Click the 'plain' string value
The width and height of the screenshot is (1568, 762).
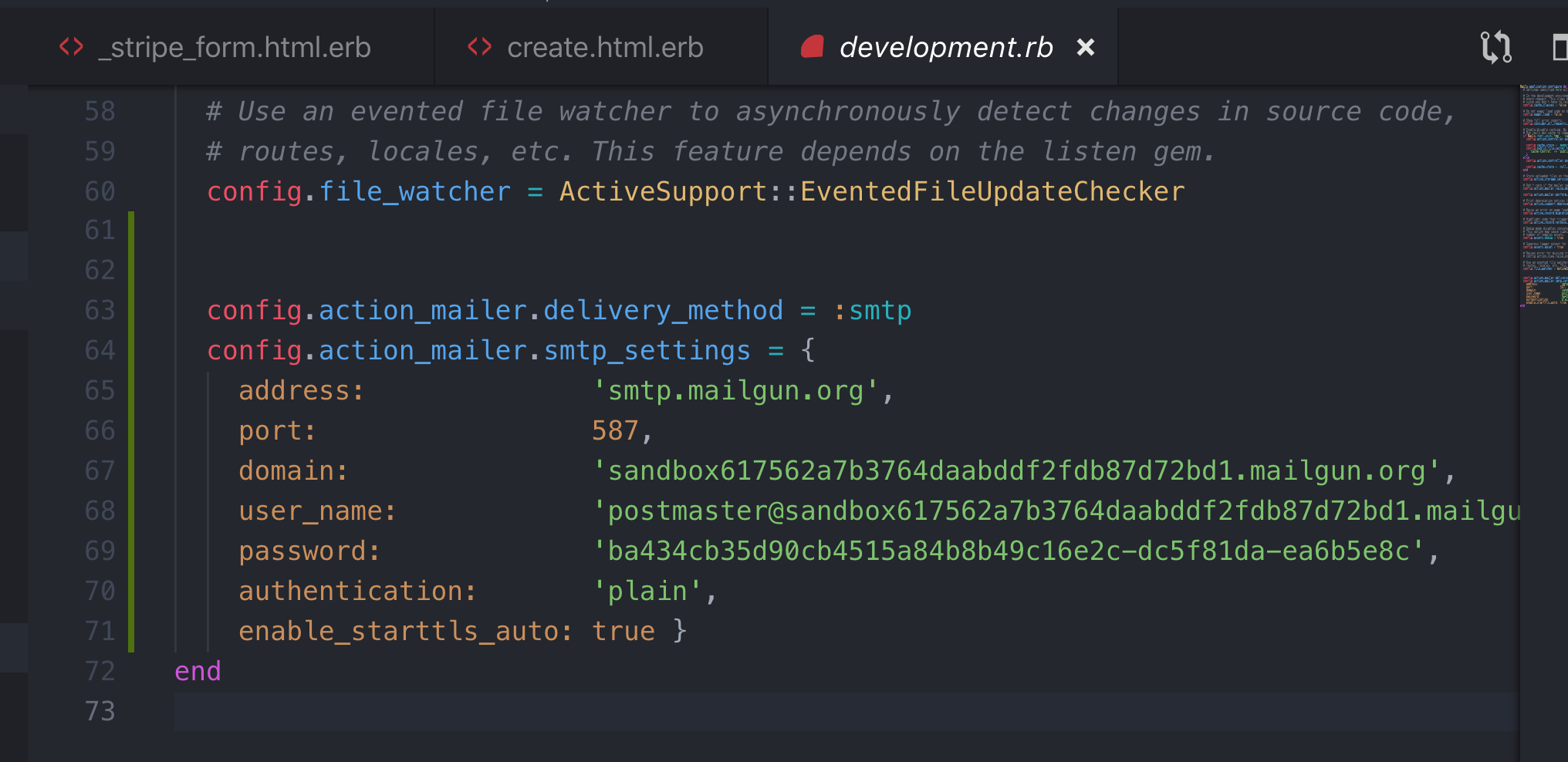click(647, 592)
